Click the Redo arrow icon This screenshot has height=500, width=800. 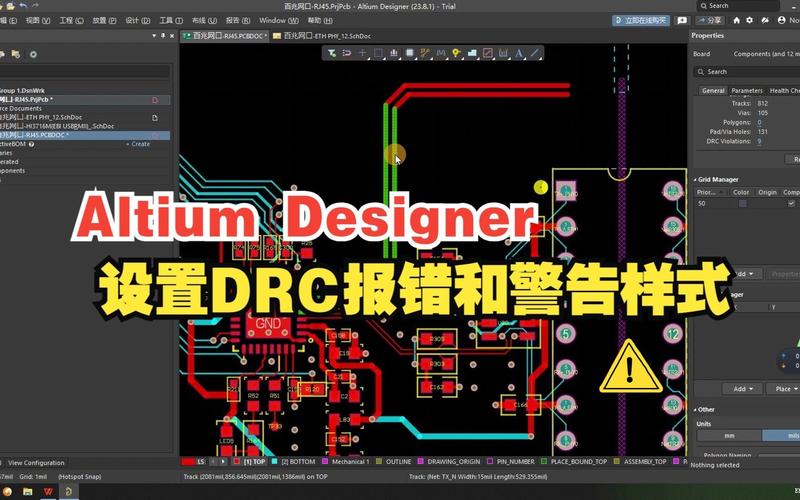pos(35,6)
